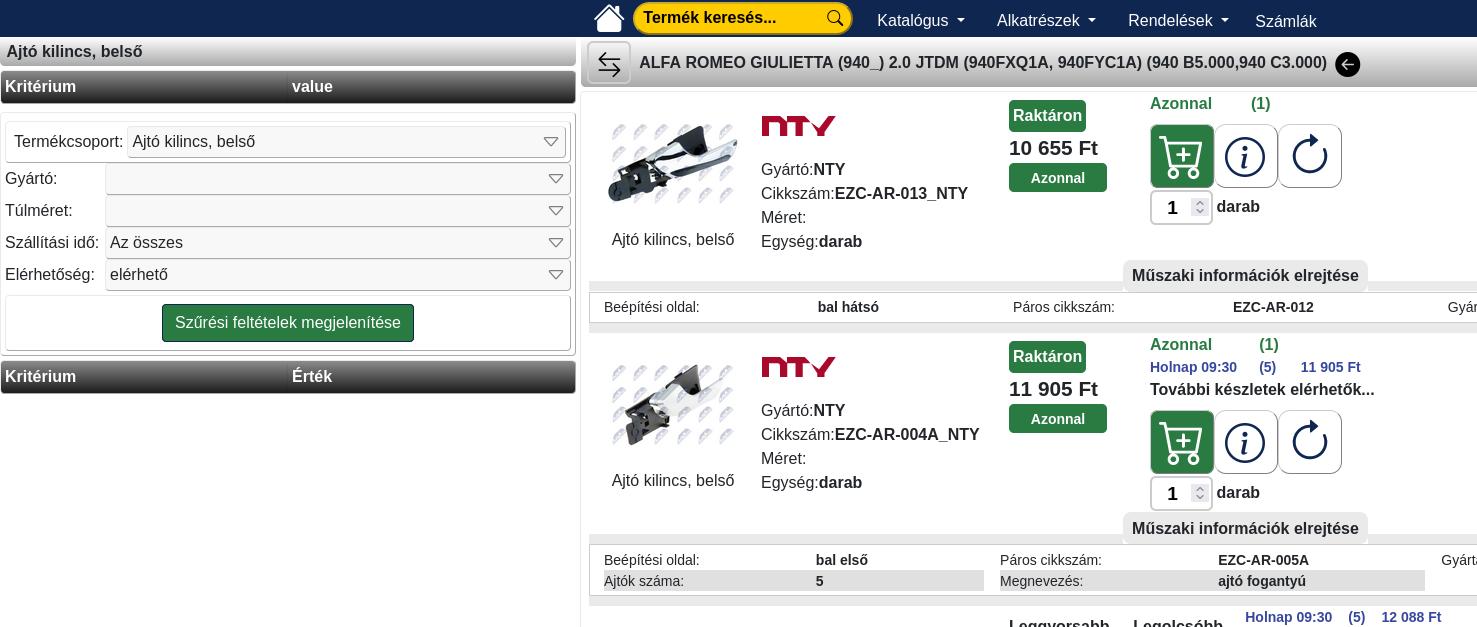Click the Azonnal button under 10 655 Ft
Image resolution: width=1477 pixels, height=627 pixels.
(x=1057, y=178)
